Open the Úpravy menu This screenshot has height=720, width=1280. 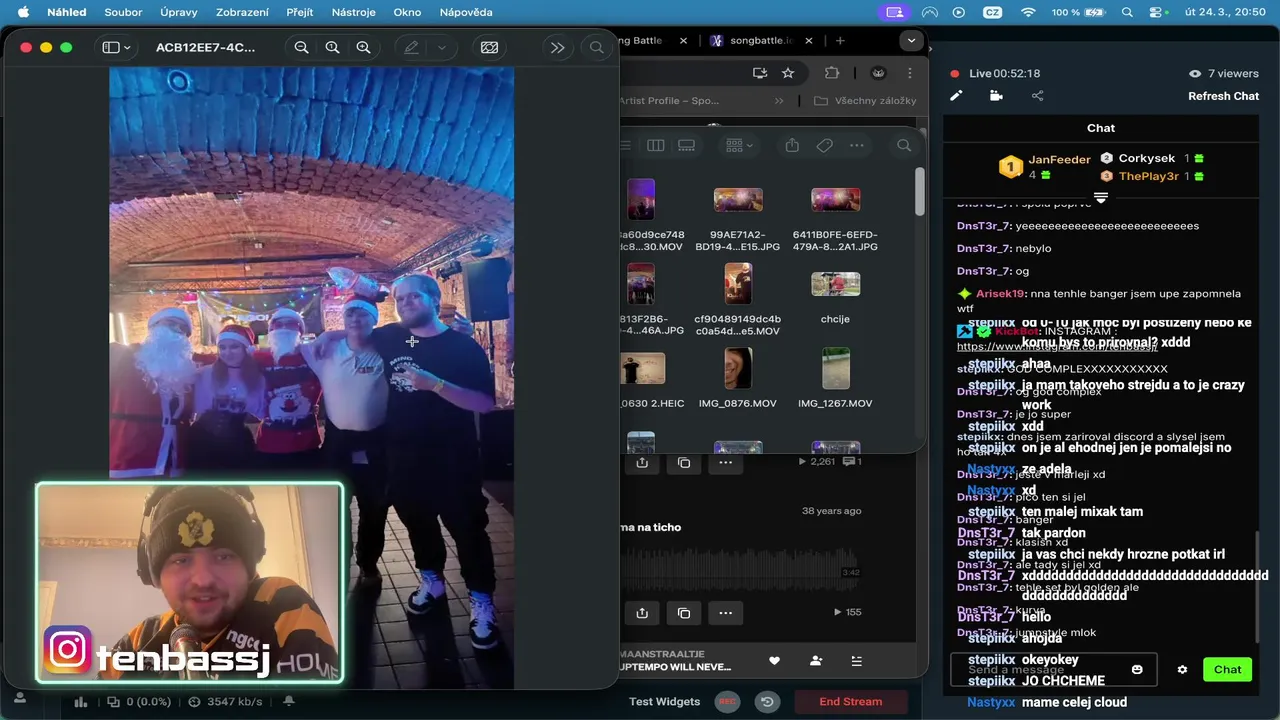[x=179, y=12]
